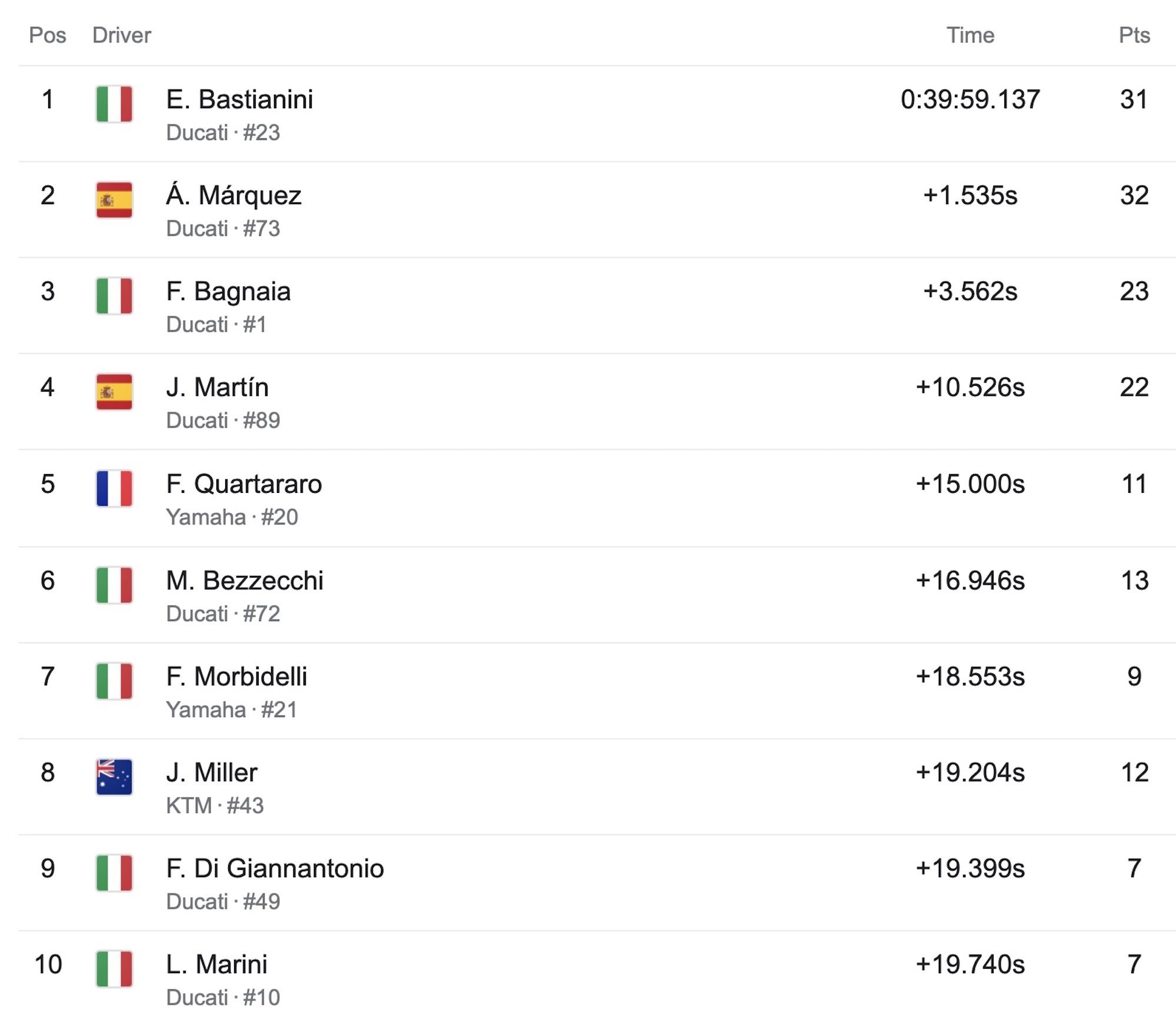Image resolution: width=1176 pixels, height=1017 pixels.
Task: Click the Ducati · #73 team label
Action: (223, 228)
